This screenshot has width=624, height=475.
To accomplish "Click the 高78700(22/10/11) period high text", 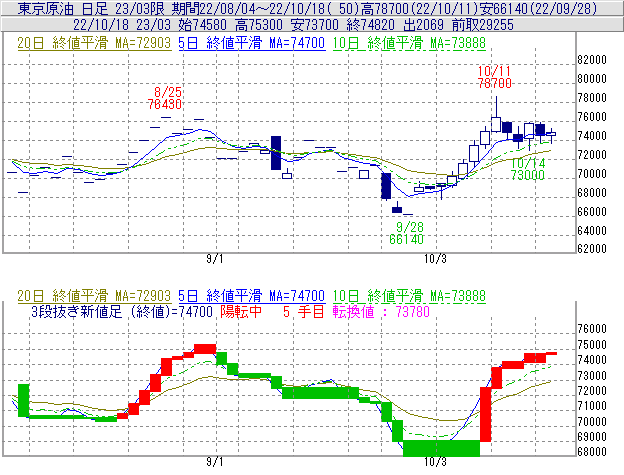I will click(x=420, y=8).
